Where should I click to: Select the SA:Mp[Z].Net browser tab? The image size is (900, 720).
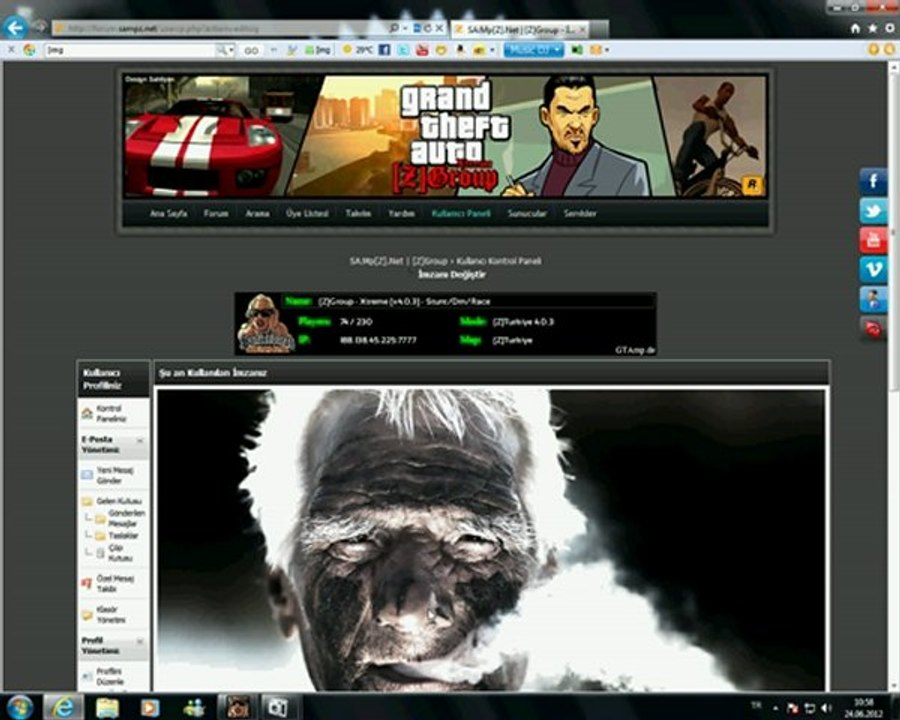pyautogui.click(x=517, y=29)
